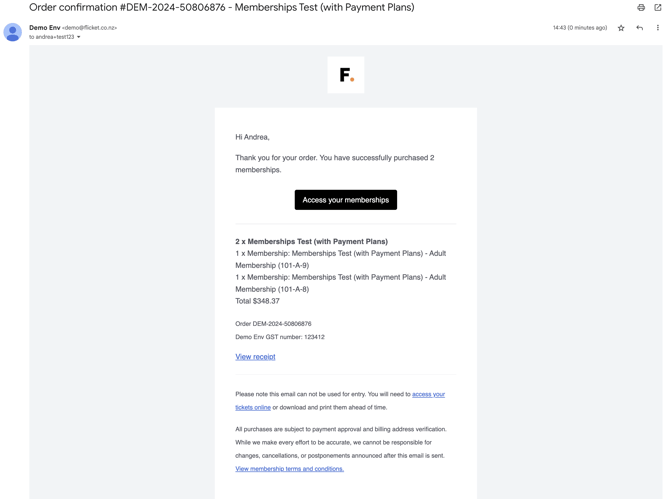Open View membership terms and conditions link

289,469
